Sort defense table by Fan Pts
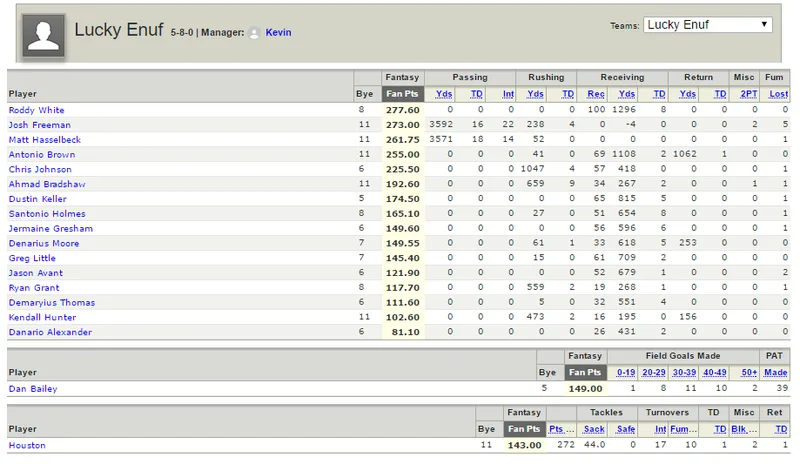The image size is (800, 464). click(x=524, y=429)
